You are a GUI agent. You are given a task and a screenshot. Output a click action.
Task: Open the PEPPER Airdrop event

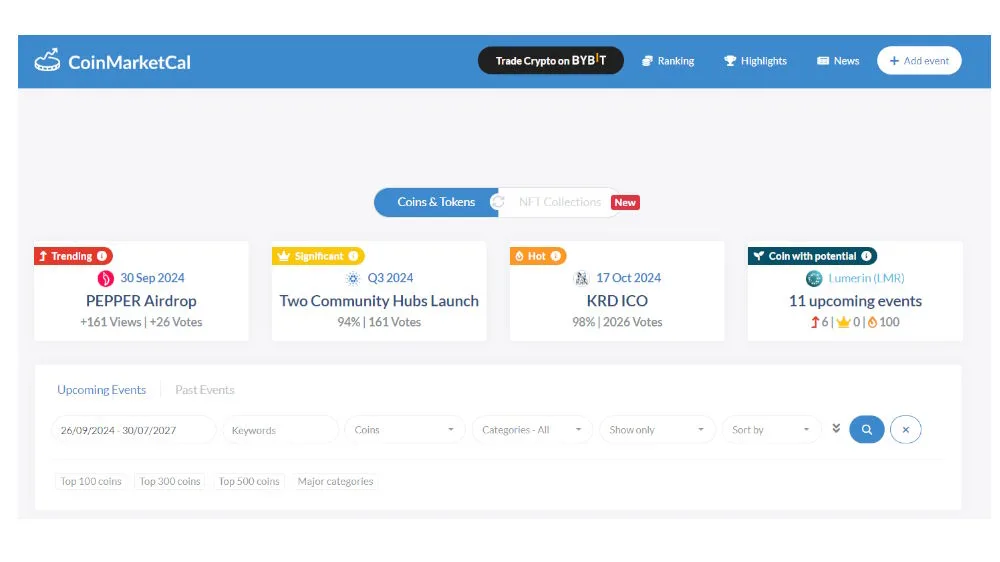tap(141, 300)
